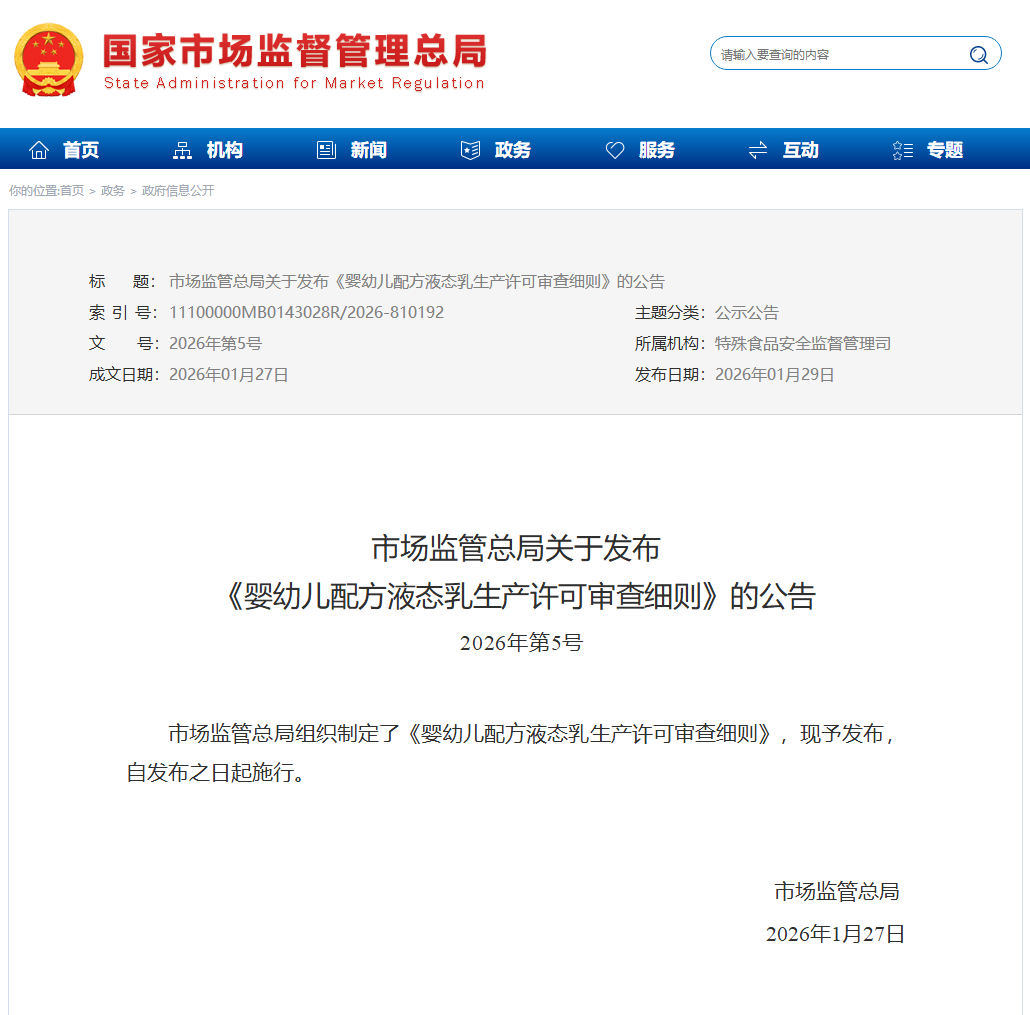Image resolution: width=1030 pixels, height=1015 pixels.
Task: Click the organization chart icon beside 机构
Action: point(182,150)
